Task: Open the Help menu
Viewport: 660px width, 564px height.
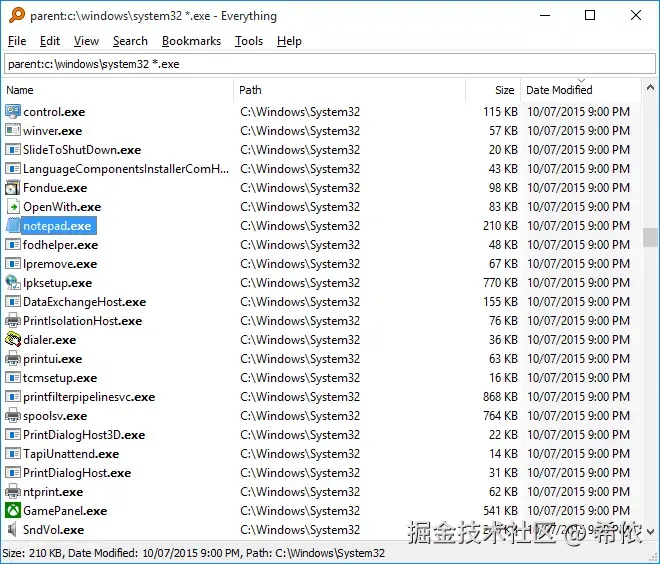Action: [x=289, y=41]
